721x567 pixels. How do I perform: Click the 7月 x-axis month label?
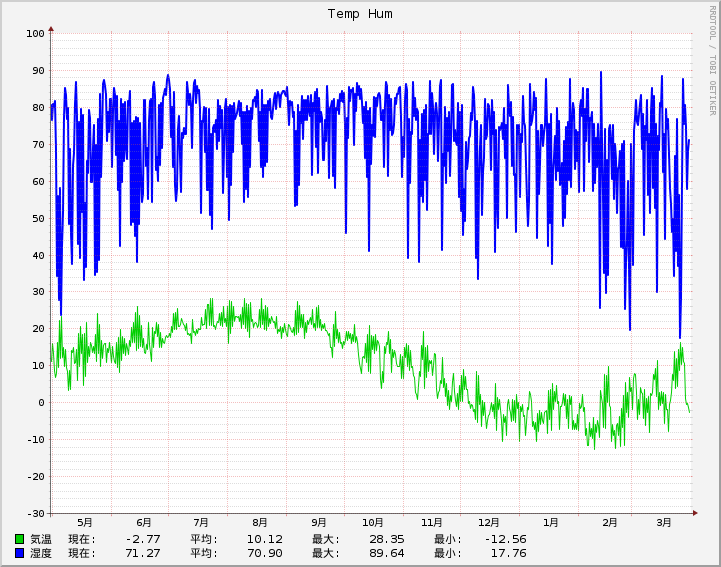200,522
